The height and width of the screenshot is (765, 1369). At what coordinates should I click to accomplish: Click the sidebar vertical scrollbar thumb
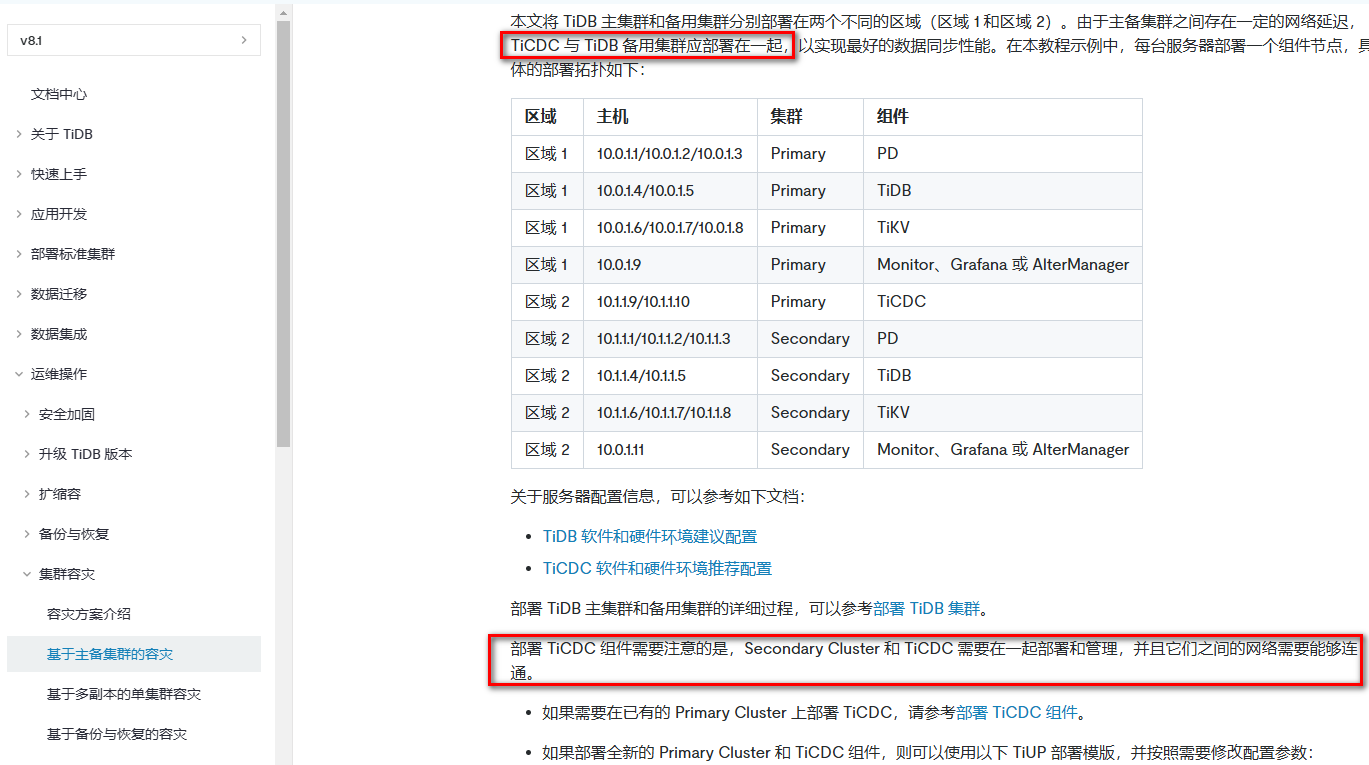283,232
